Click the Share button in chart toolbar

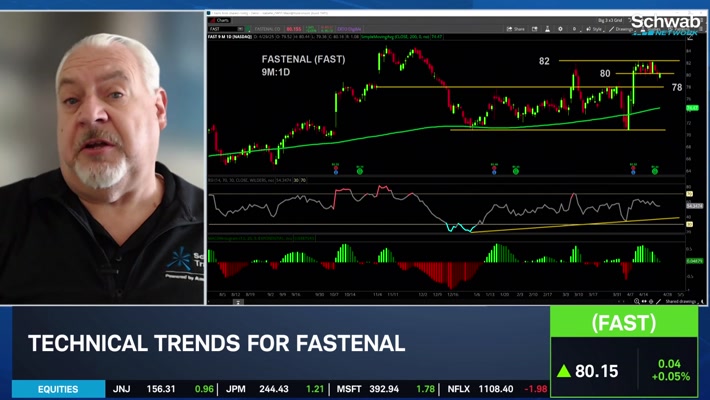click(516, 29)
